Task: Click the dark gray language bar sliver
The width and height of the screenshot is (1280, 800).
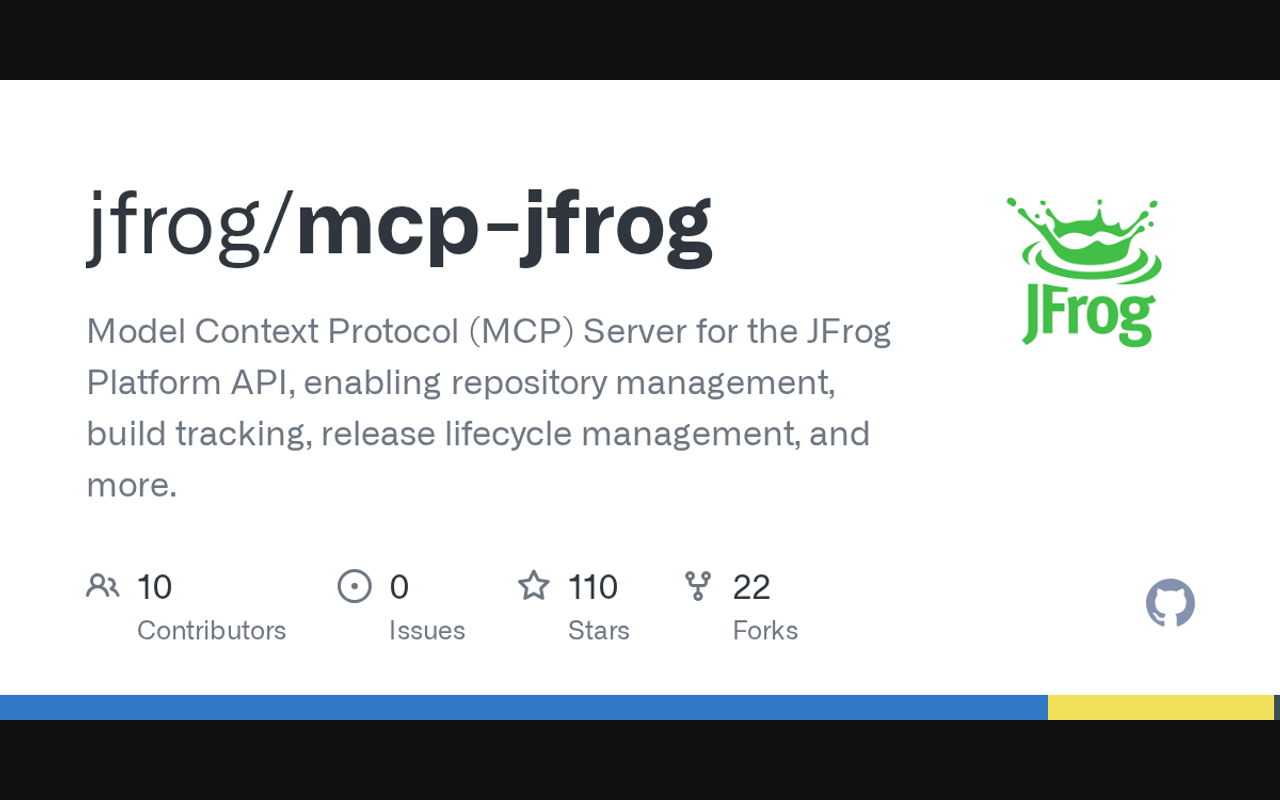Action: pos(1277,707)
